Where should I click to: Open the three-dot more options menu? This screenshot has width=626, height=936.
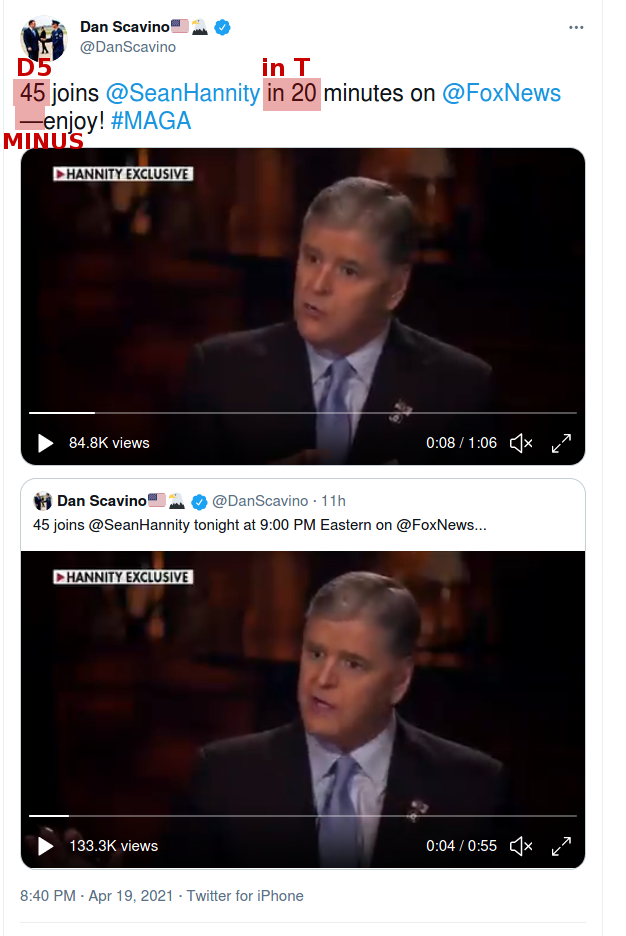[576, 27]
